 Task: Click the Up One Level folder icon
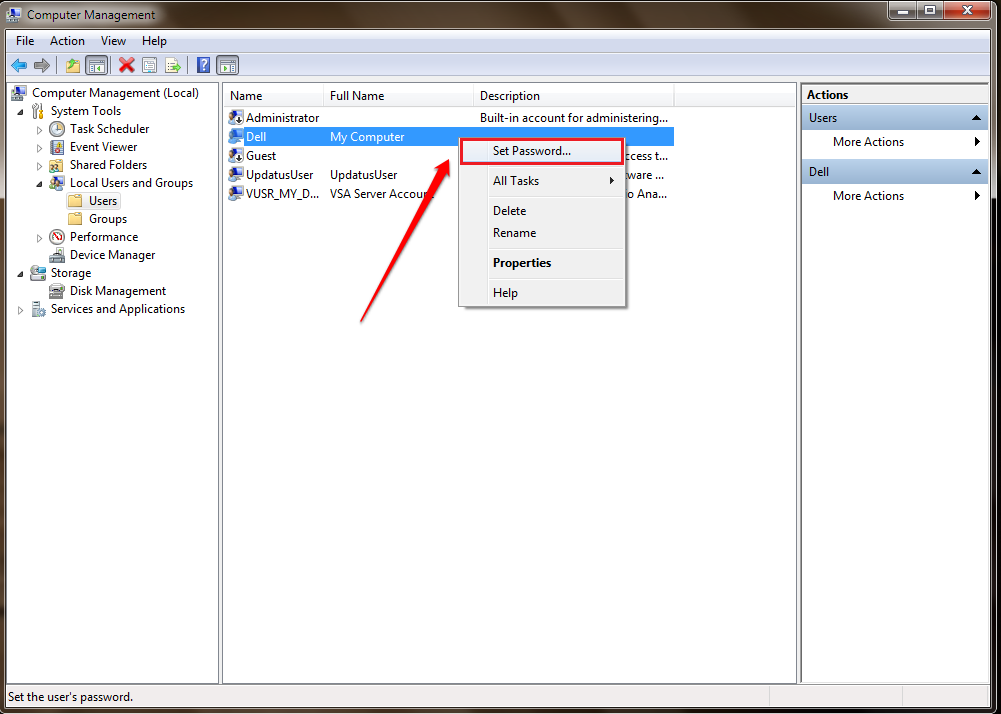[x=72, y=65]
